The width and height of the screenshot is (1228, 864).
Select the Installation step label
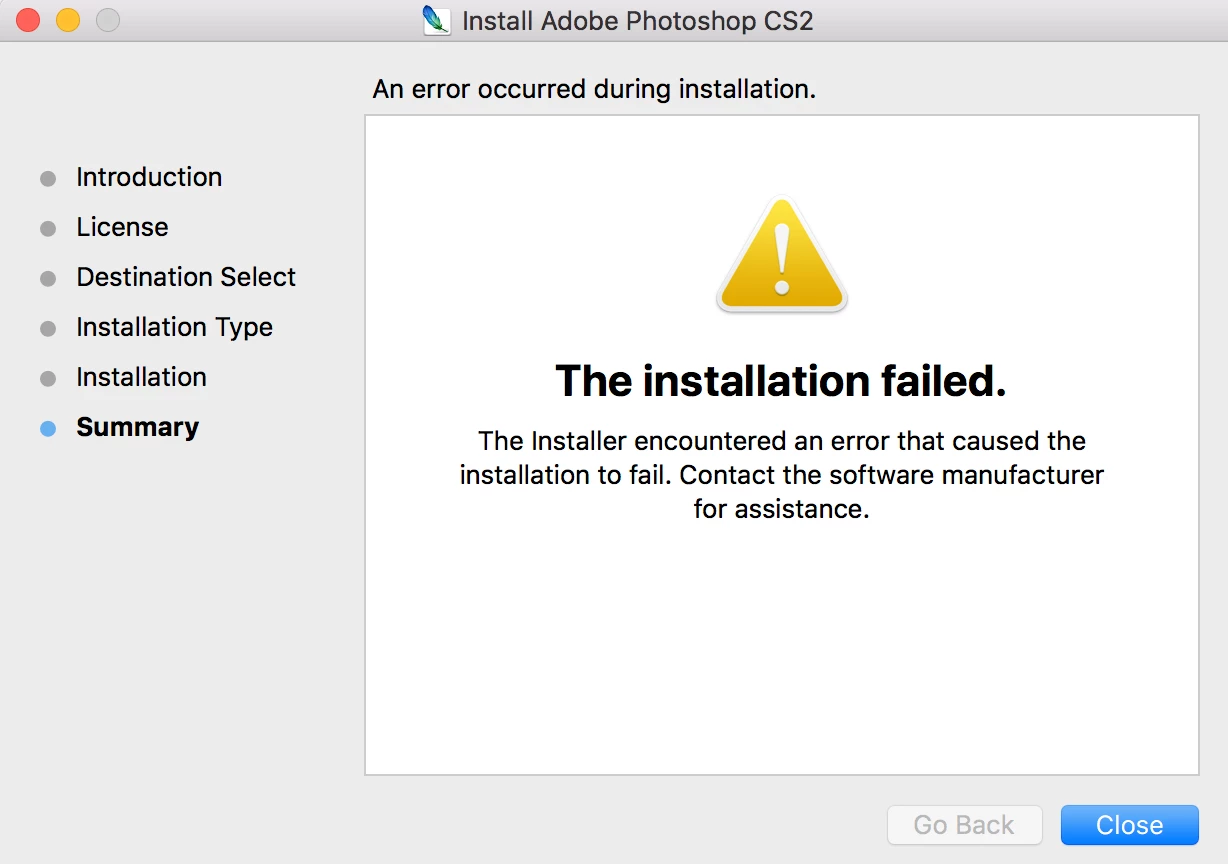(x=141, y=377)
